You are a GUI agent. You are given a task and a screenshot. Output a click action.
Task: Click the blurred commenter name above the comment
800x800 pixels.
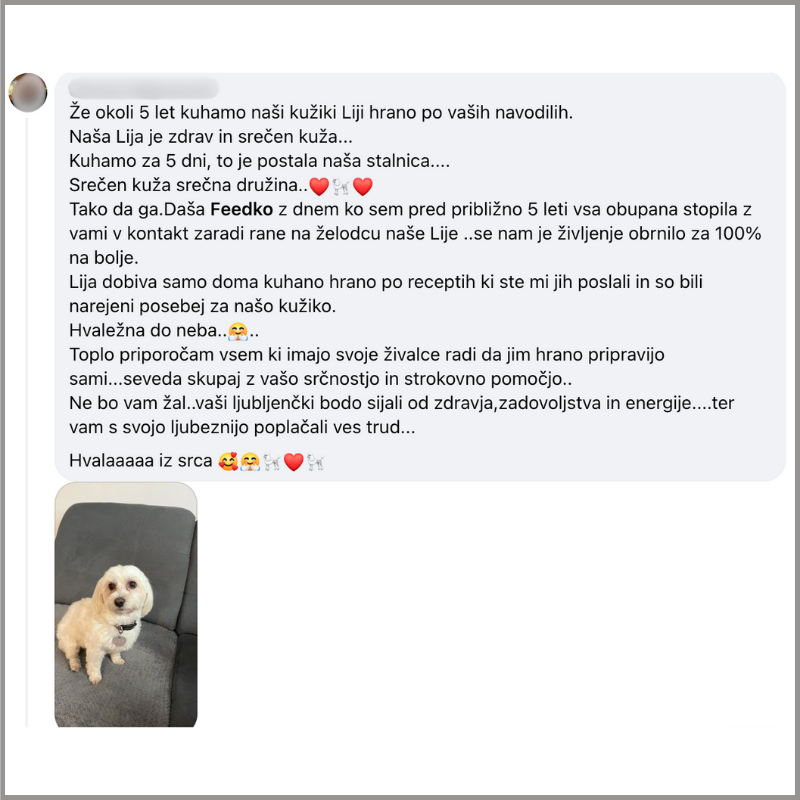pyautogui.click(x=143, y=88)
